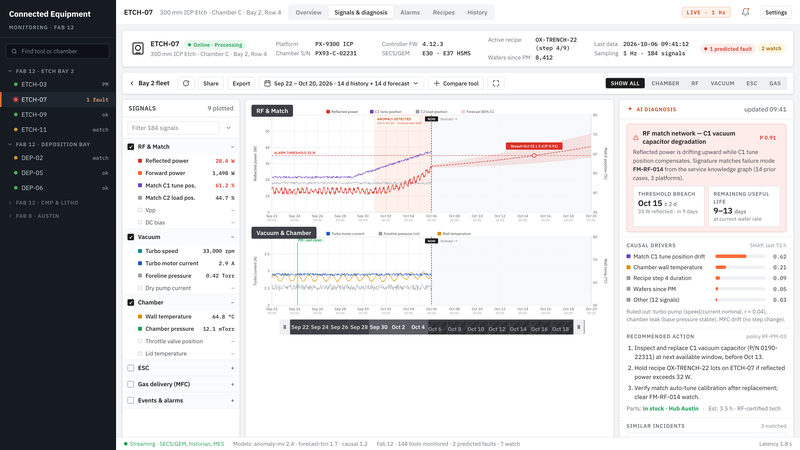Click the ETCH-07 red status dot

[x=16, y=99]
